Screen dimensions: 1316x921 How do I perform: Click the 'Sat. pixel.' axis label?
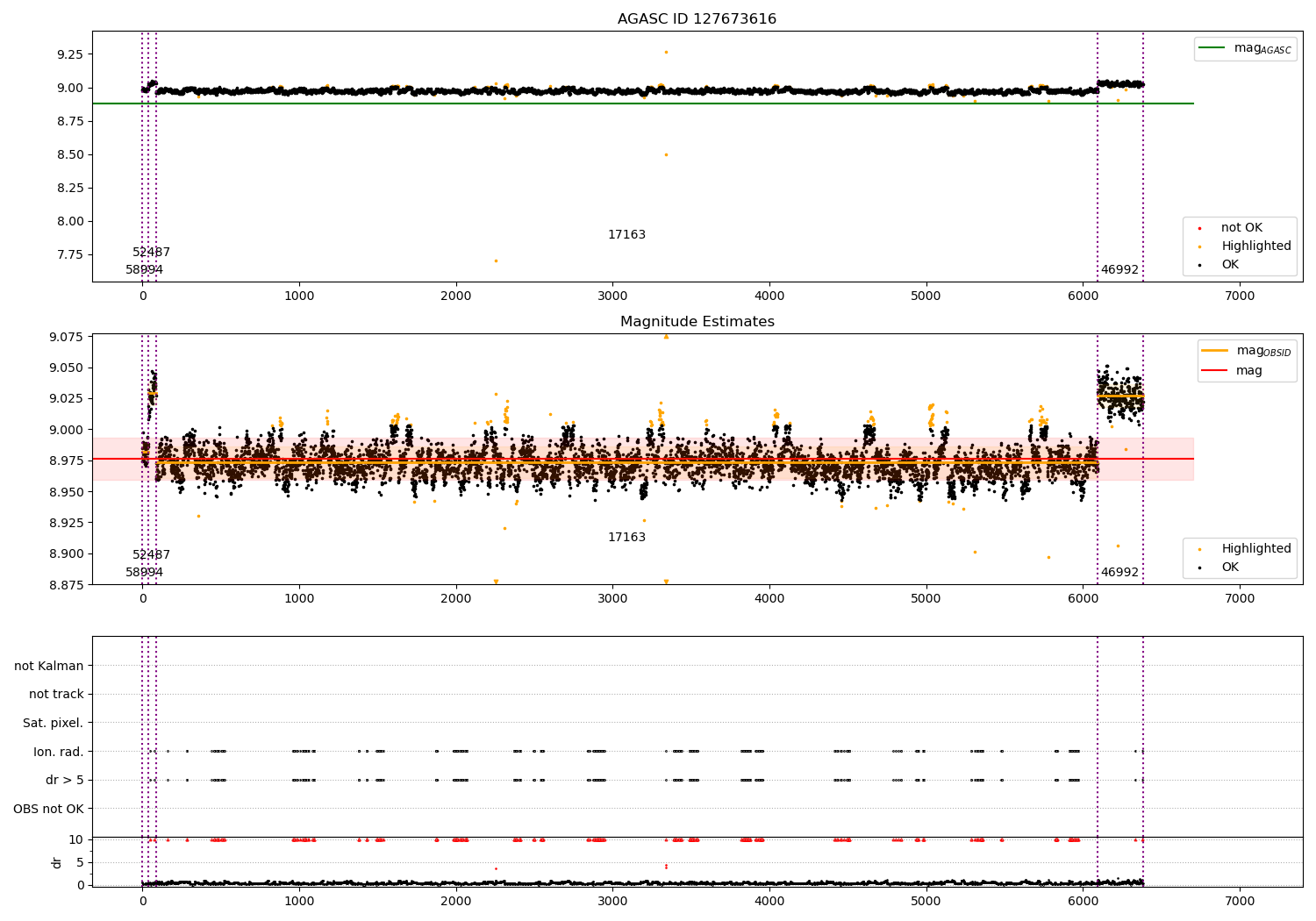click(x=54, y=723)
